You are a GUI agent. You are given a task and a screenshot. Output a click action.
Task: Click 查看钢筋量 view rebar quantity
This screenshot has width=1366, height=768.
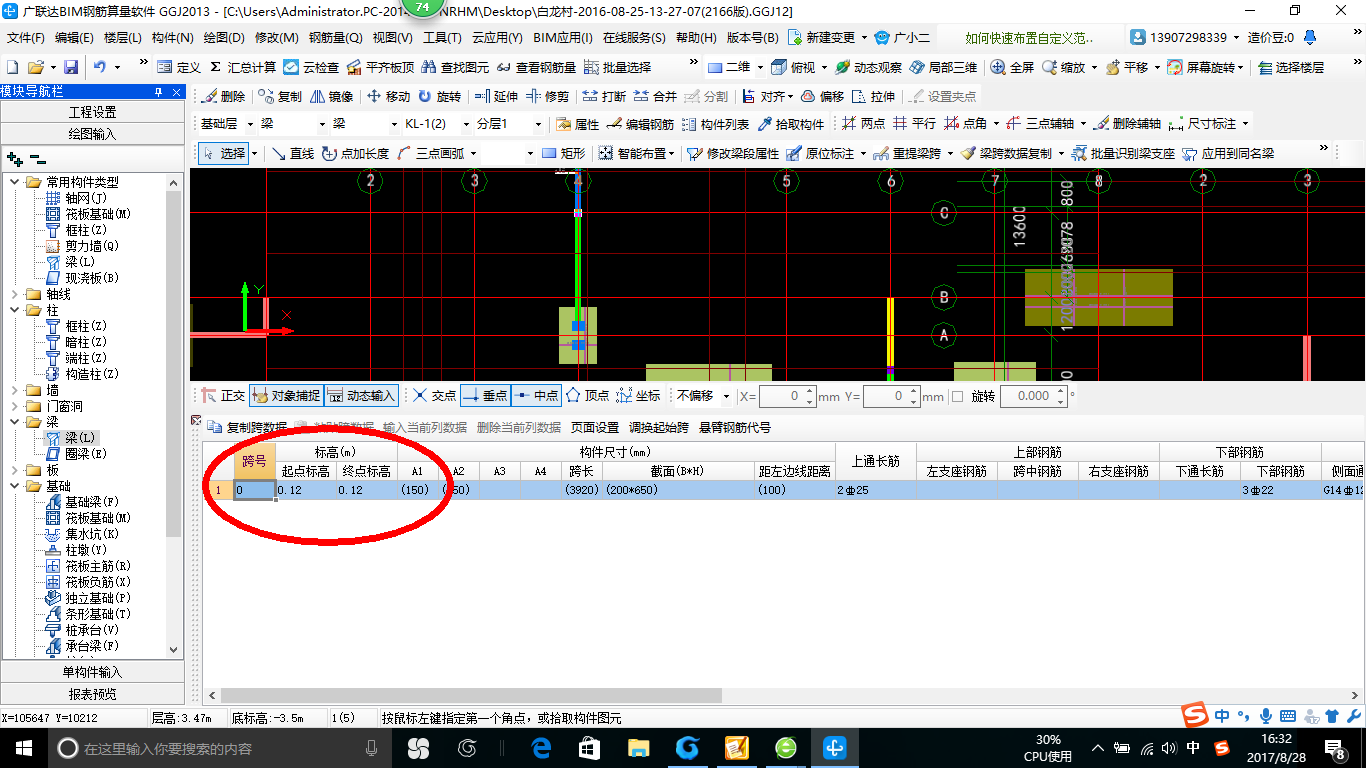[x=537, y=67]
